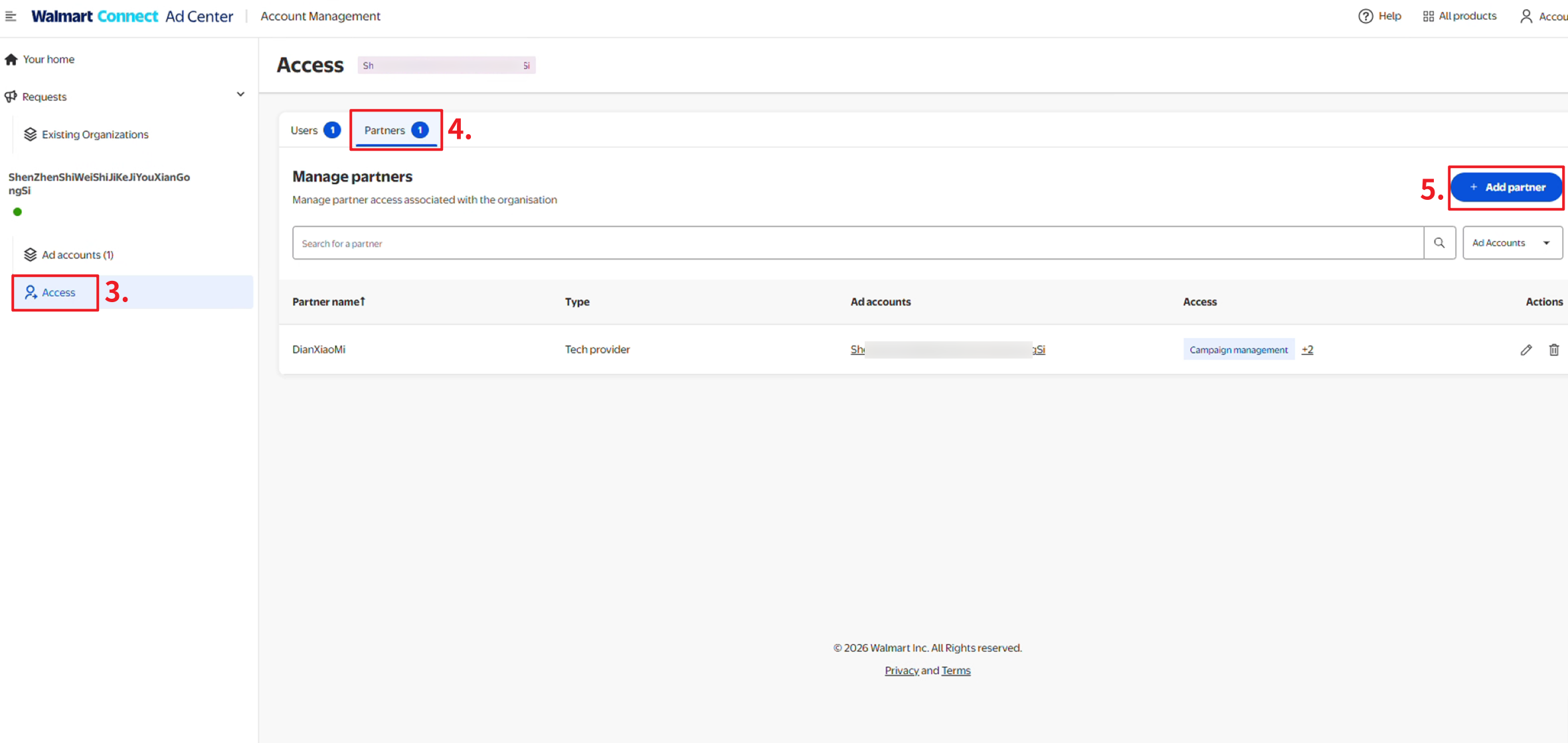Click the Add partner button
The width and height of the screenshot is (1568, 743).
pos(1506,187)
